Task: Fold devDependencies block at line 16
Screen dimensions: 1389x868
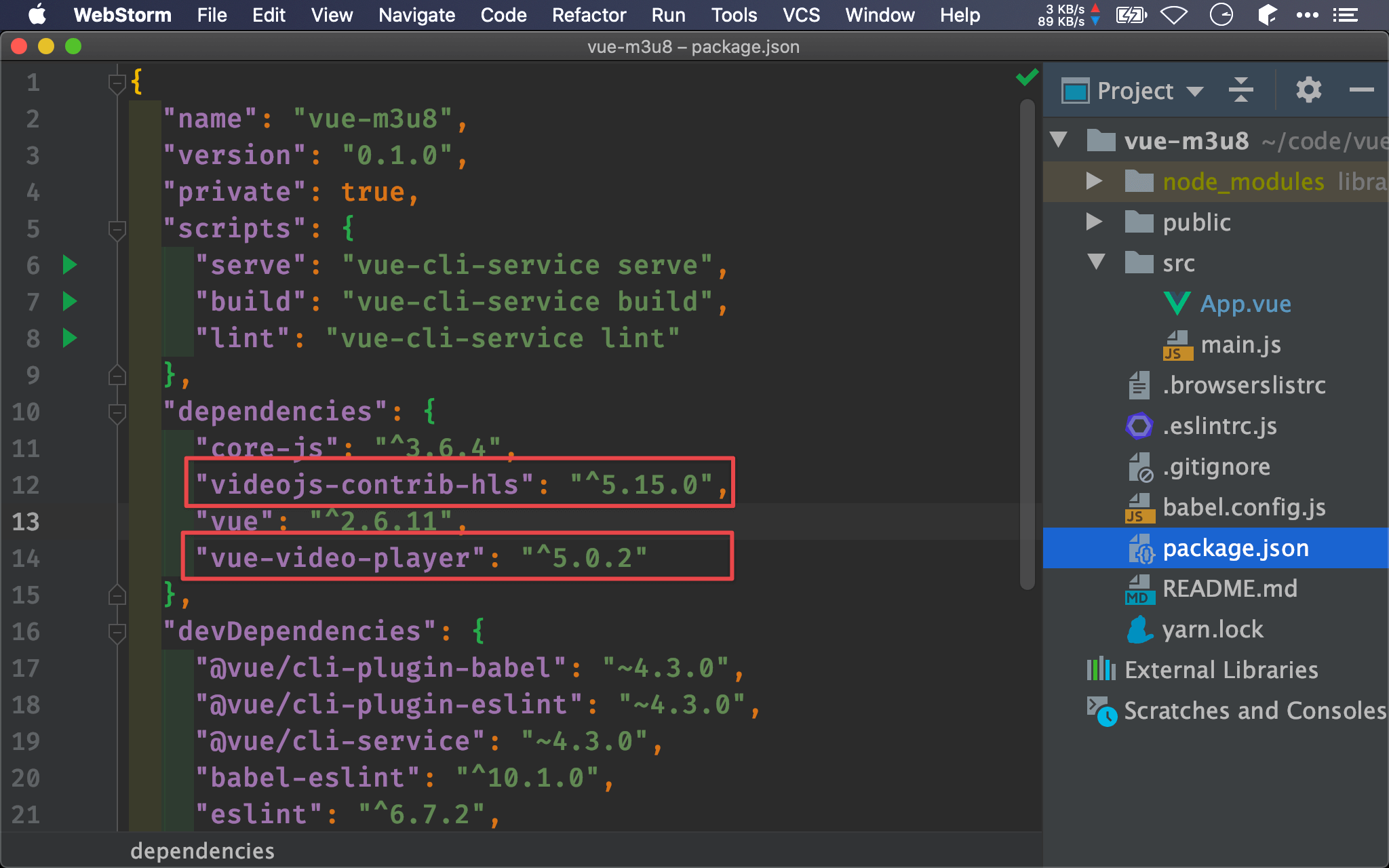Action: (117, 632)
